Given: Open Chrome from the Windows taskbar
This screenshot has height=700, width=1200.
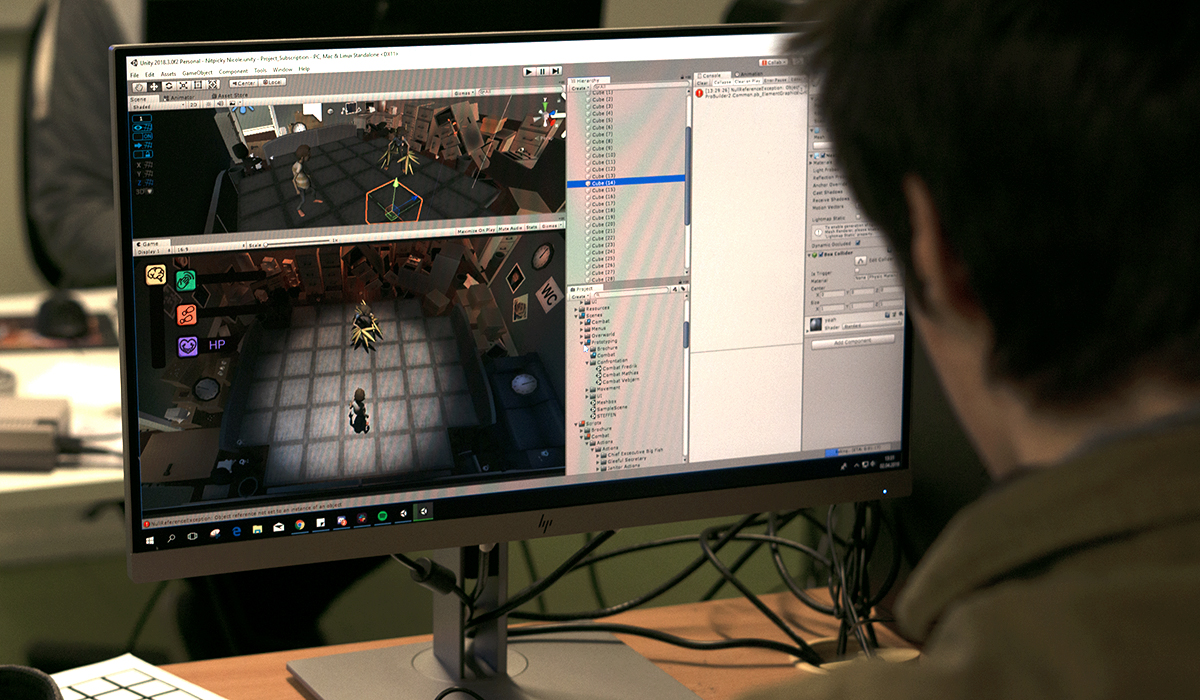Looking at the screenshot, I should click(300, 525).
